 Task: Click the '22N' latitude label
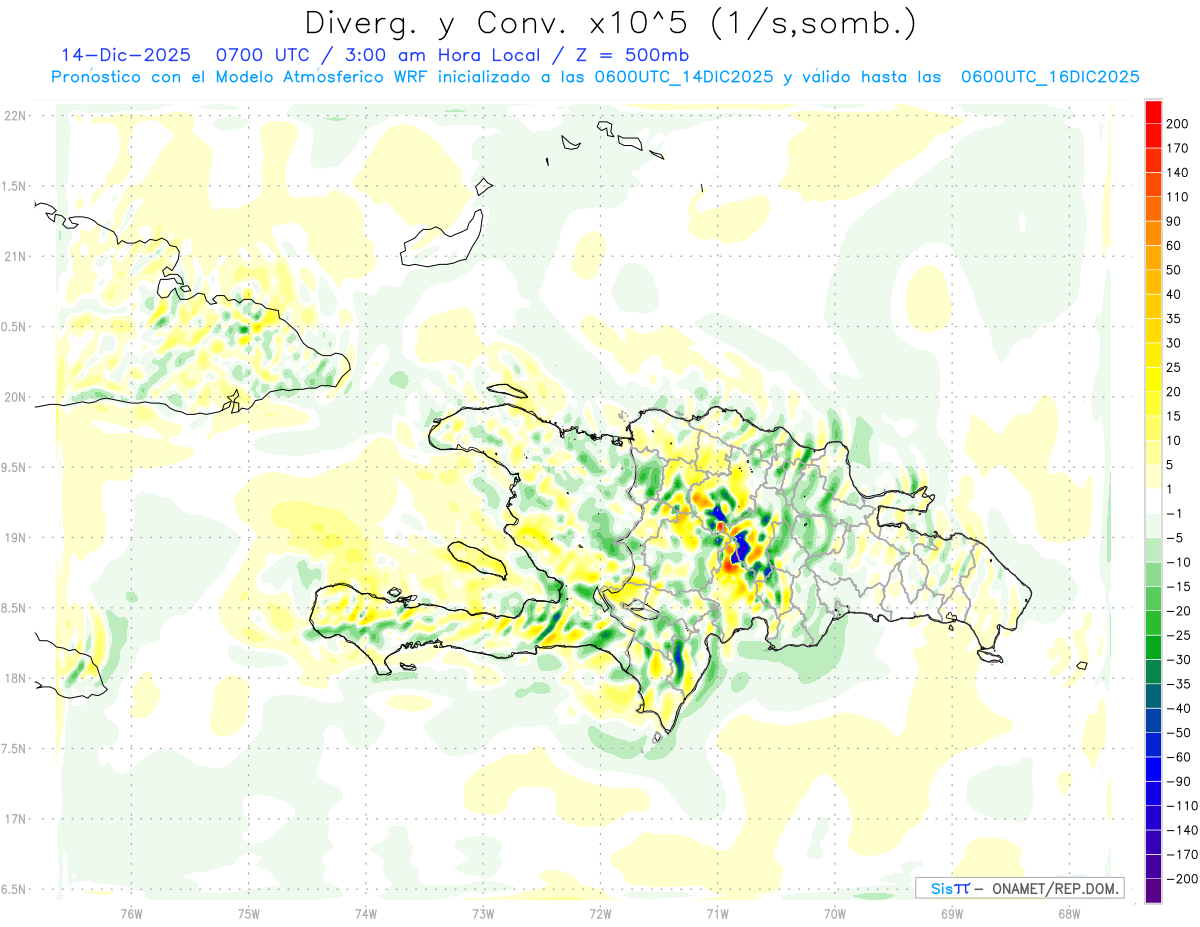pyautogui.click(x=15, y=116)
